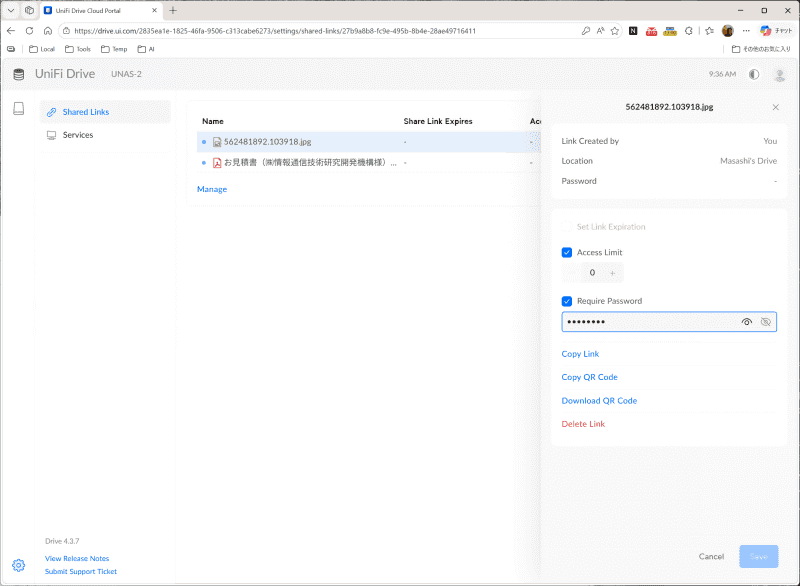The image size is (800, 586).
Task: Click the UniFi Drive database logo icon
Action: click(19, 74)
